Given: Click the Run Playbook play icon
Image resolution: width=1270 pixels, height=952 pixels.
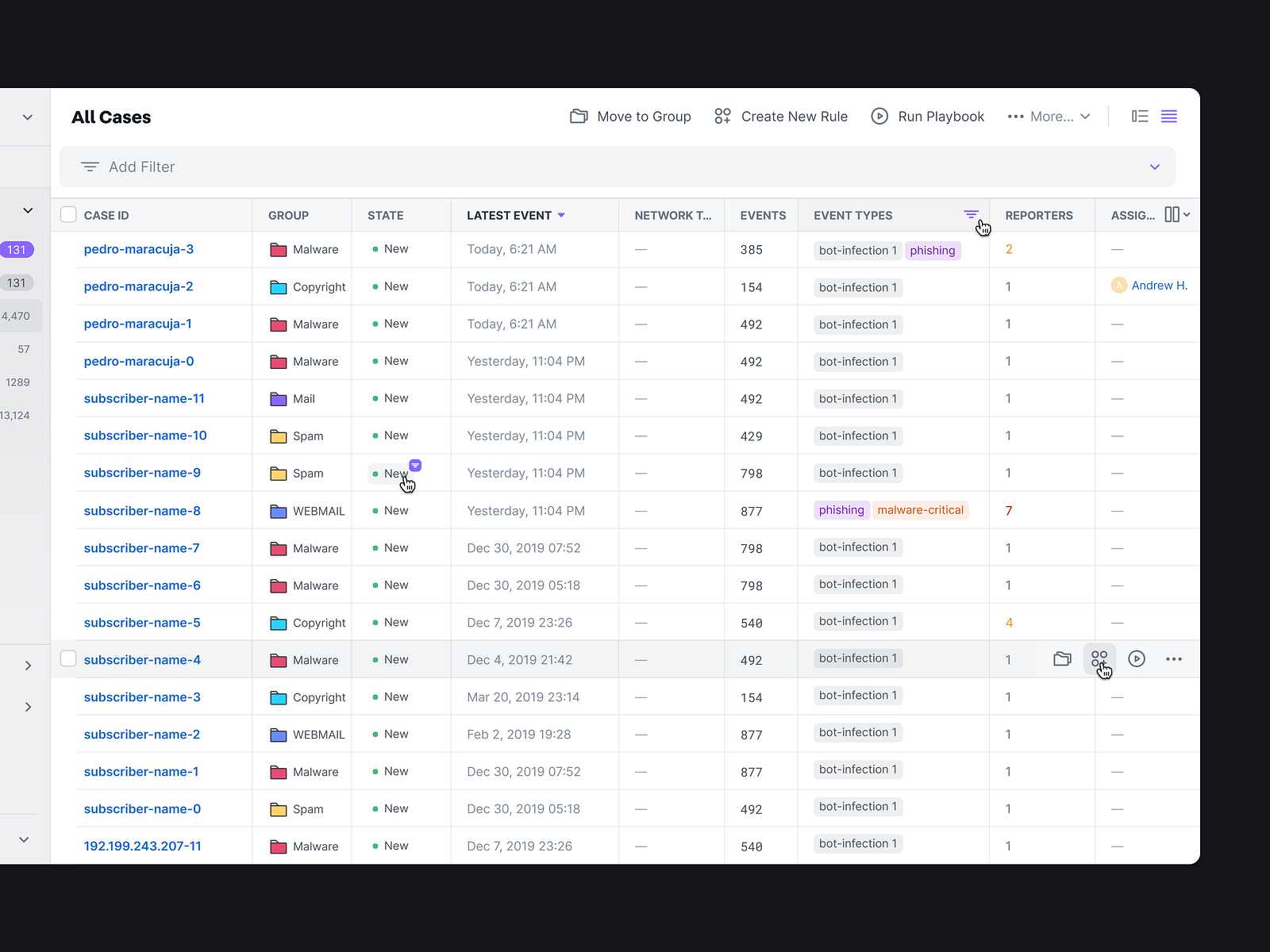Looking at the screenshot, I should (880, 116).
